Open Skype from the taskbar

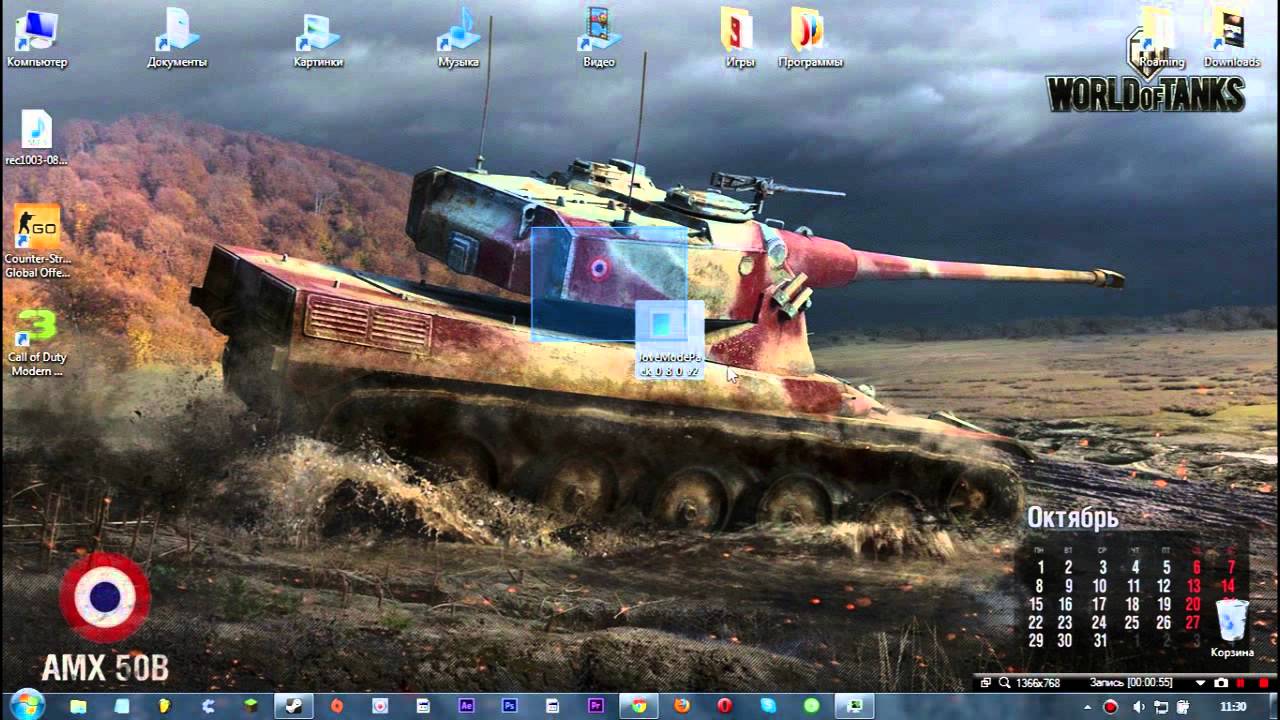[768, 706]
